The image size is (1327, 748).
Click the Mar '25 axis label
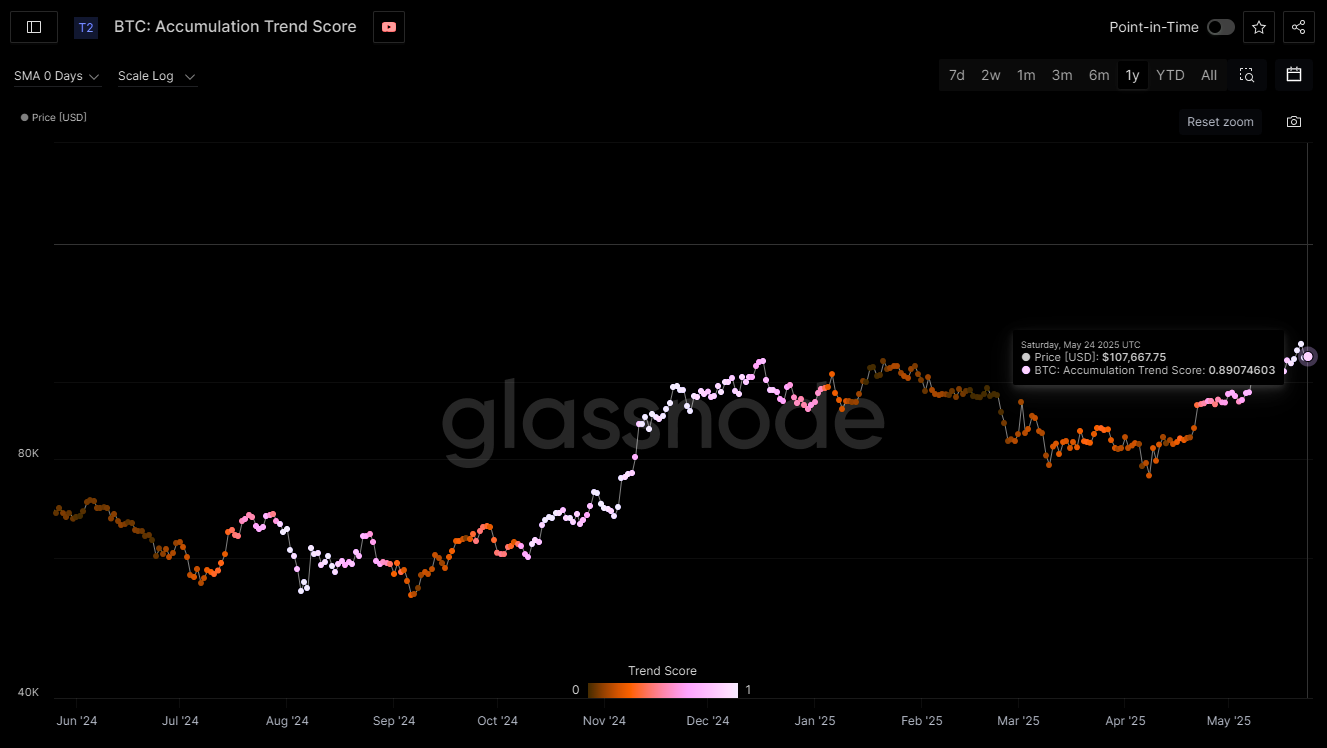[1019, 720]
